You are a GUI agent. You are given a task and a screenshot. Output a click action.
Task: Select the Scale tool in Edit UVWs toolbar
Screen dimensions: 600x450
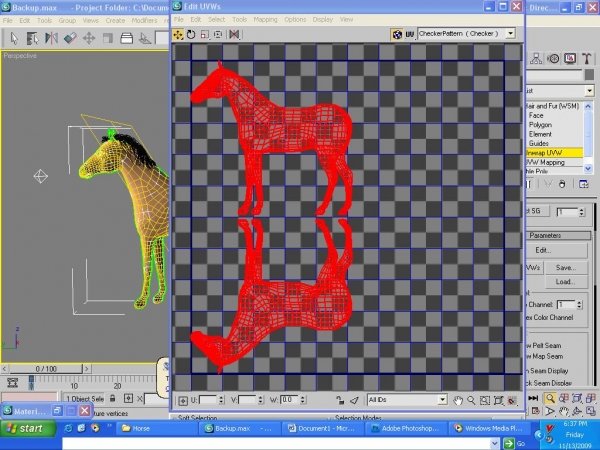204,35
